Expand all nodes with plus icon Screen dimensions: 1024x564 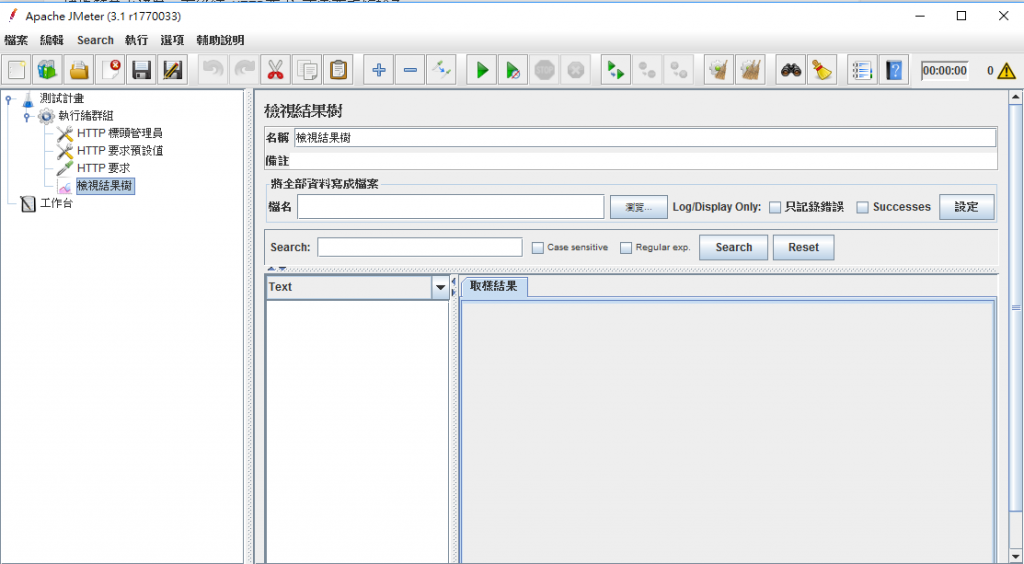[x=378, y=70]
